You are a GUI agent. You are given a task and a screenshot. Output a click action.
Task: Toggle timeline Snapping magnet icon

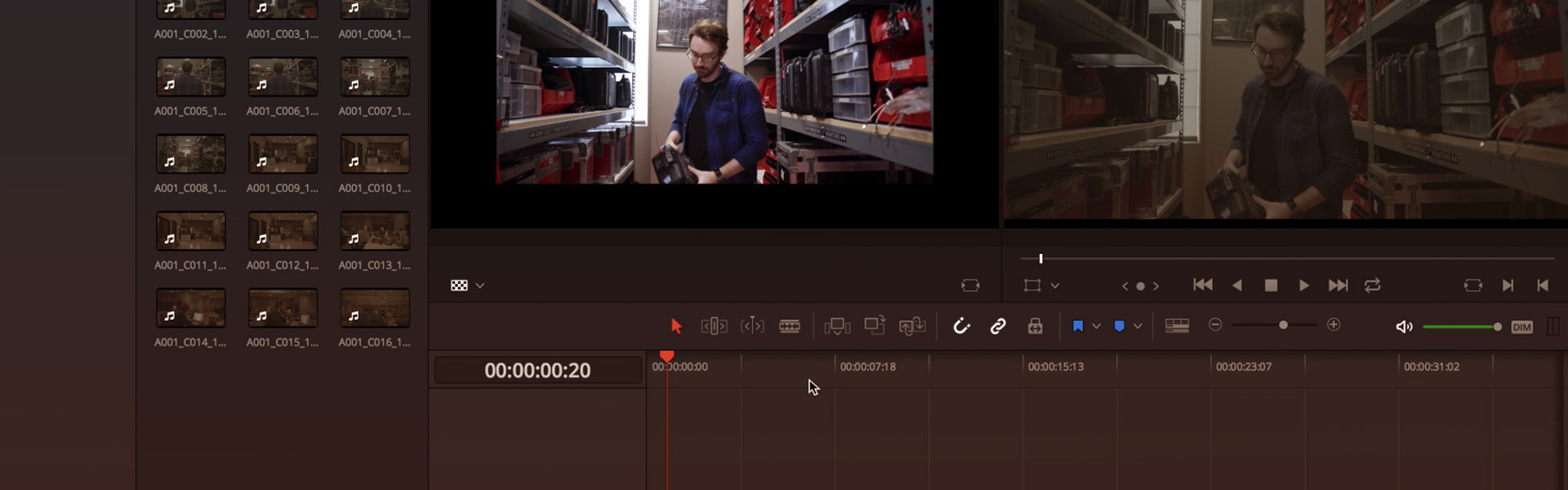(961, 326)
